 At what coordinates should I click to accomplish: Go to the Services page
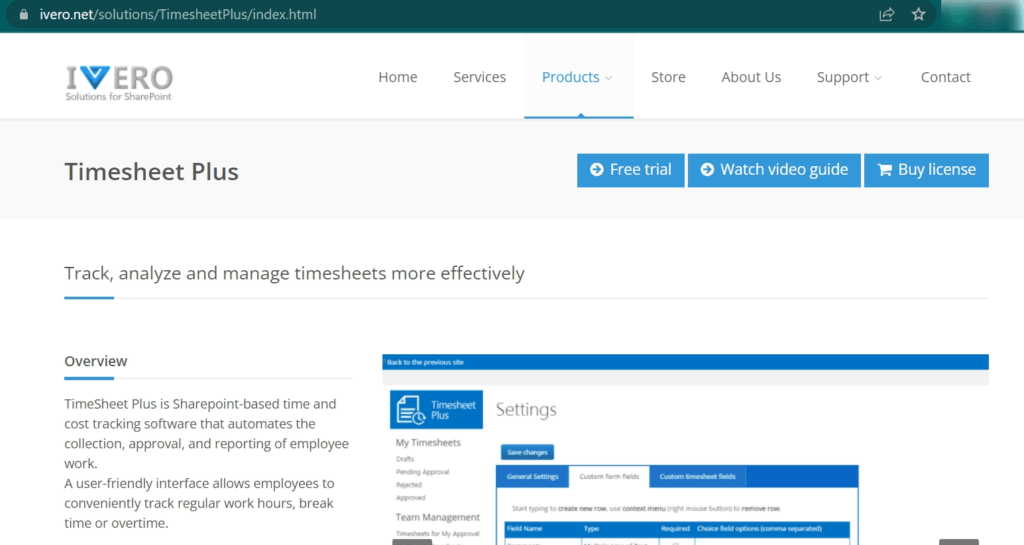coord(479,77)
